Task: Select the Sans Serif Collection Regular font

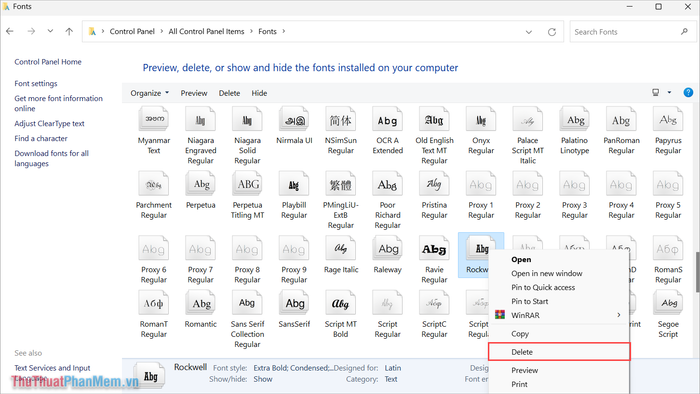Action: click(x=247, y=319)
